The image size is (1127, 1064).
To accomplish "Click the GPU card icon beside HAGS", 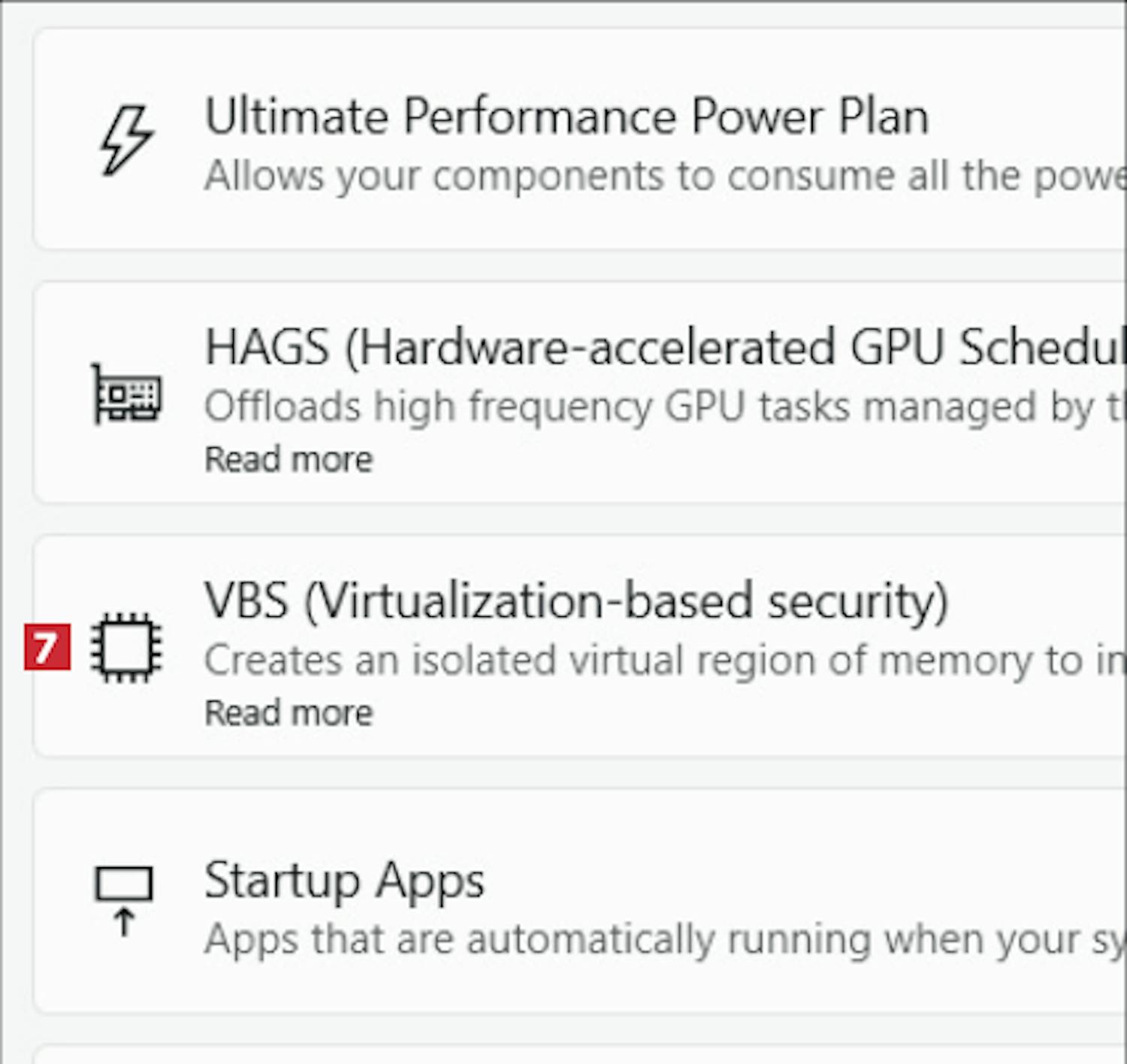I will (x=126, y=394).
